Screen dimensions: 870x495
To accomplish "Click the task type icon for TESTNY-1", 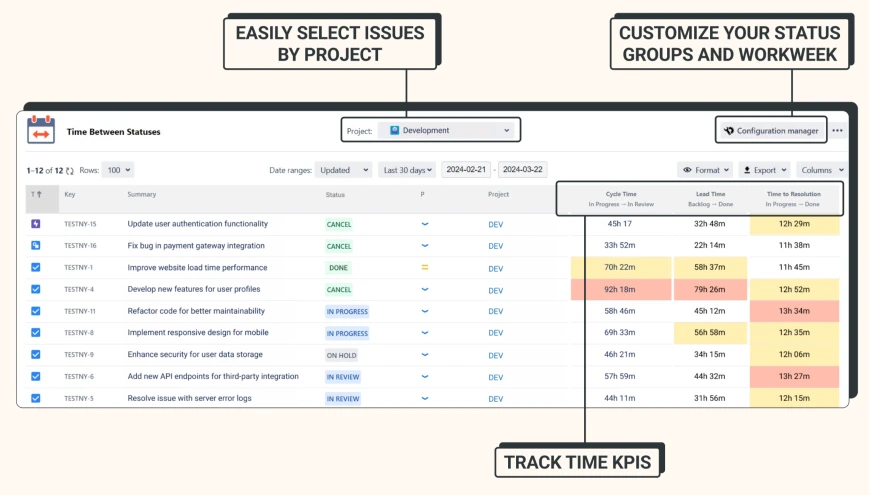I will 36,267.
